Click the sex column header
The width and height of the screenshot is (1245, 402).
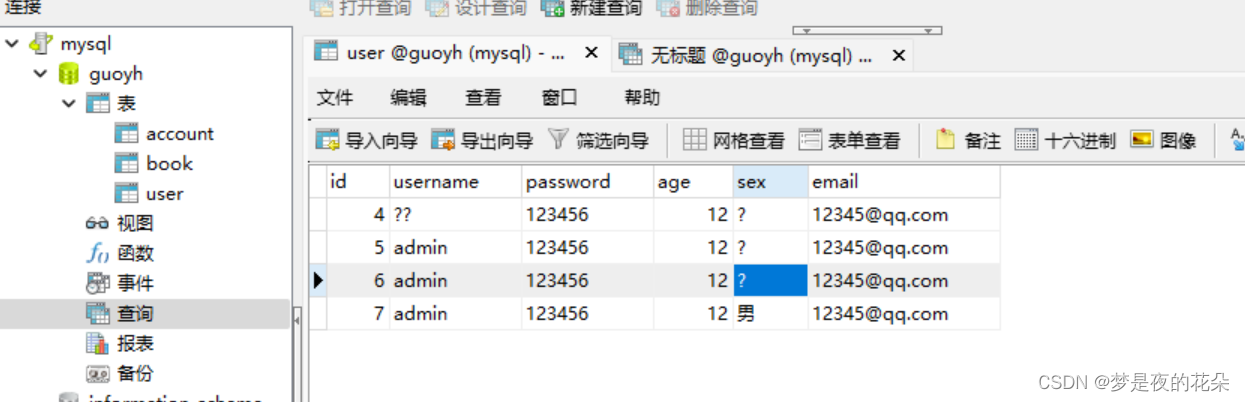point(770,181)
